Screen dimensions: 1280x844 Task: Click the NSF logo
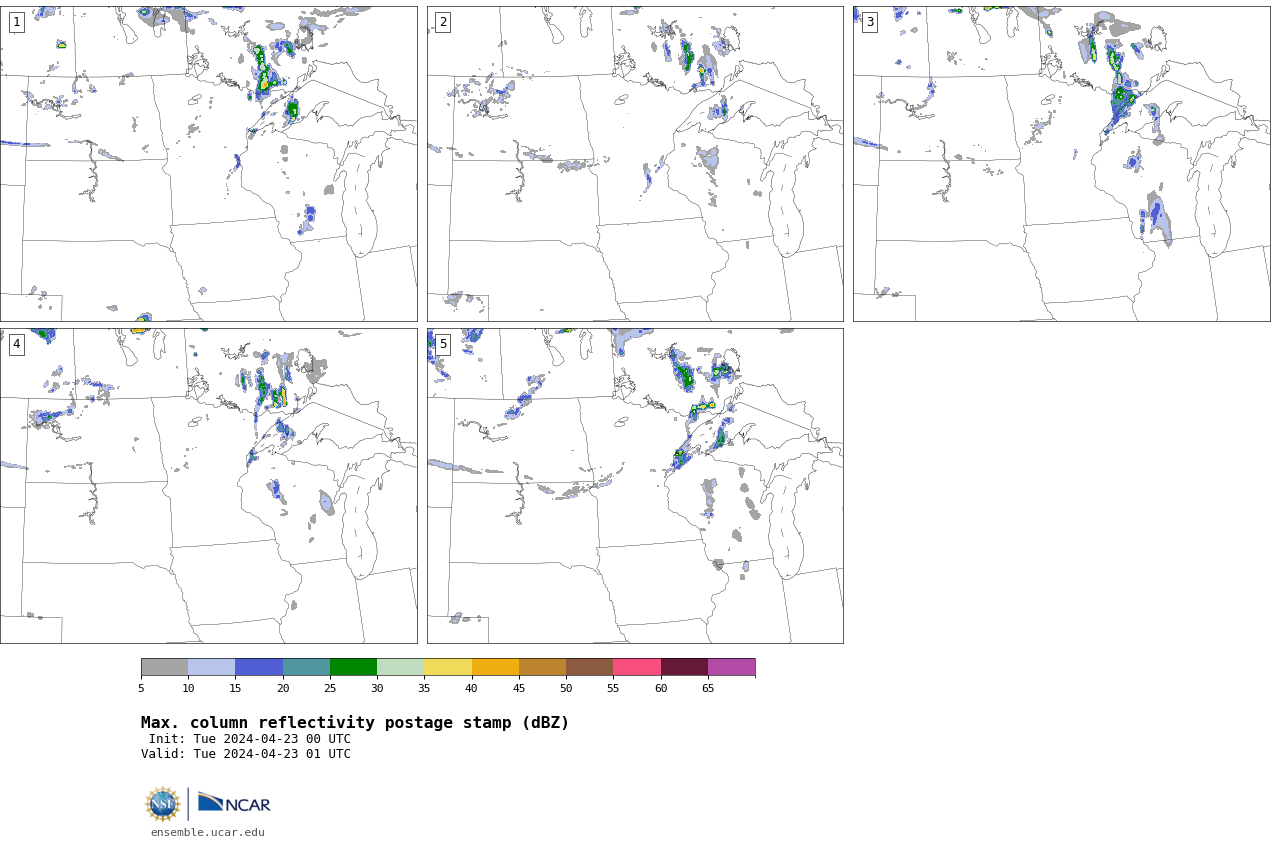pyautogui.click(x=163, y=804)
